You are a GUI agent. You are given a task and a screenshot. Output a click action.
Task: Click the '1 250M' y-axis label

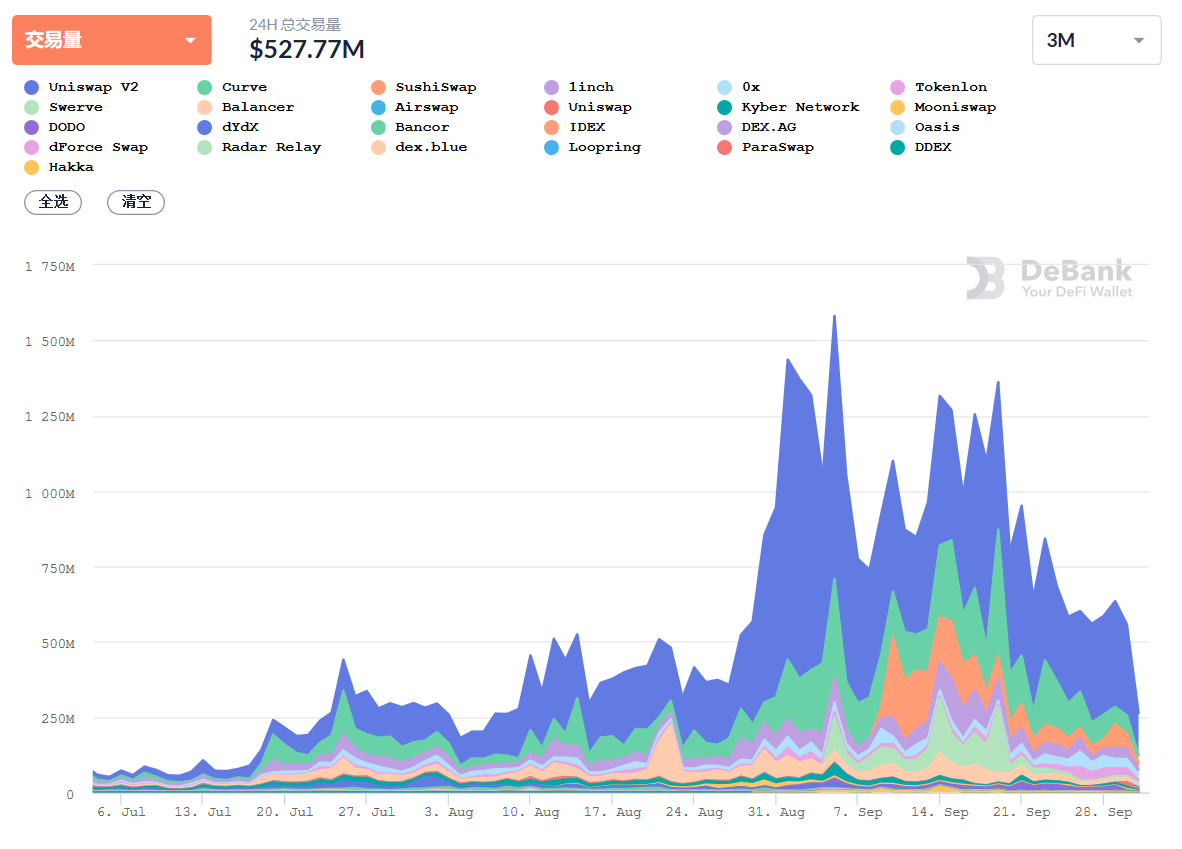click(50, 418)
